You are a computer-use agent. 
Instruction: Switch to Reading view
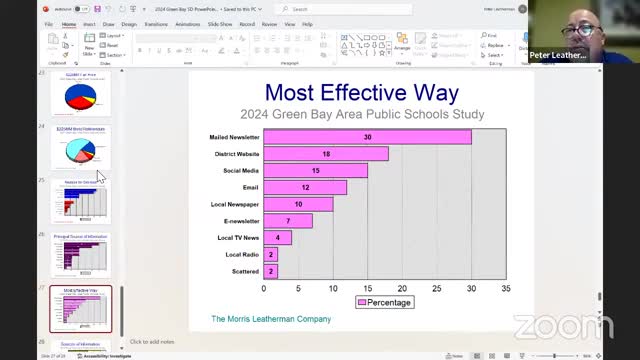coord(507,356)
